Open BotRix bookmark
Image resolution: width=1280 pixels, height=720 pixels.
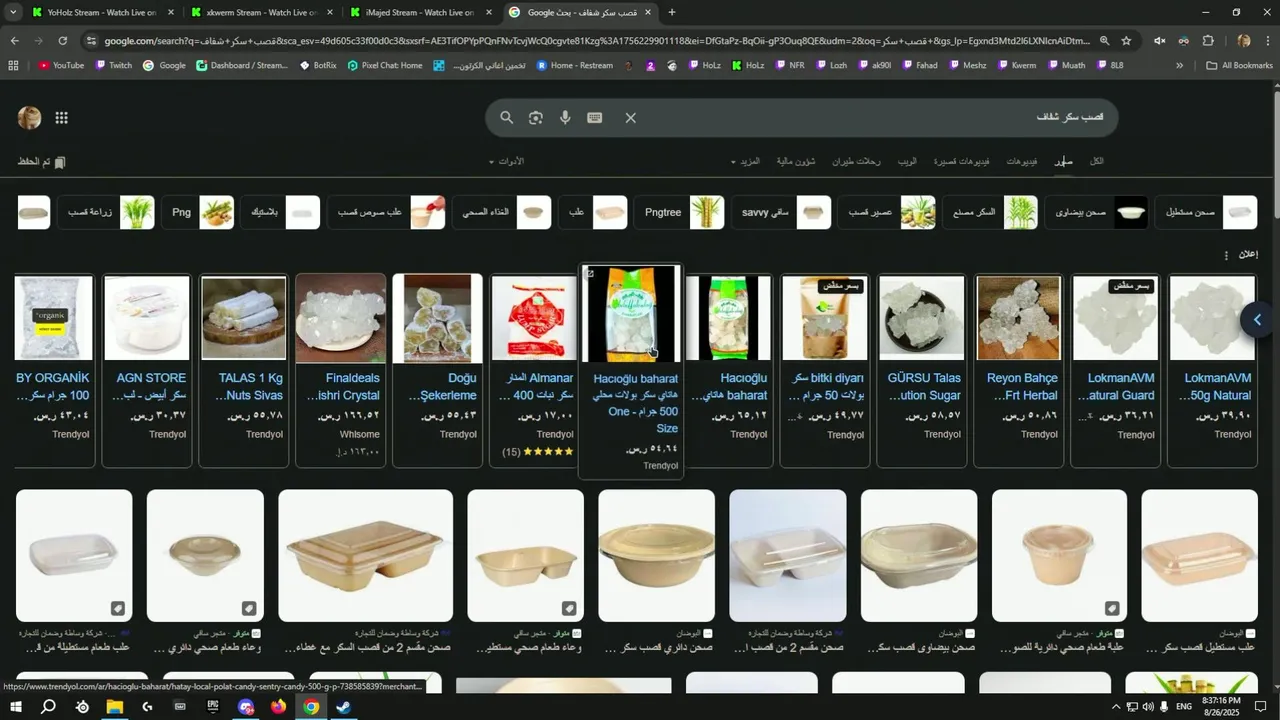click(317, 65)
